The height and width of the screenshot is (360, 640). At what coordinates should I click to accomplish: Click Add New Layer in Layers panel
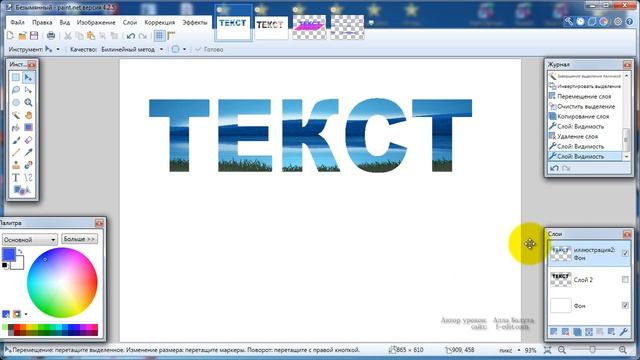553,332
